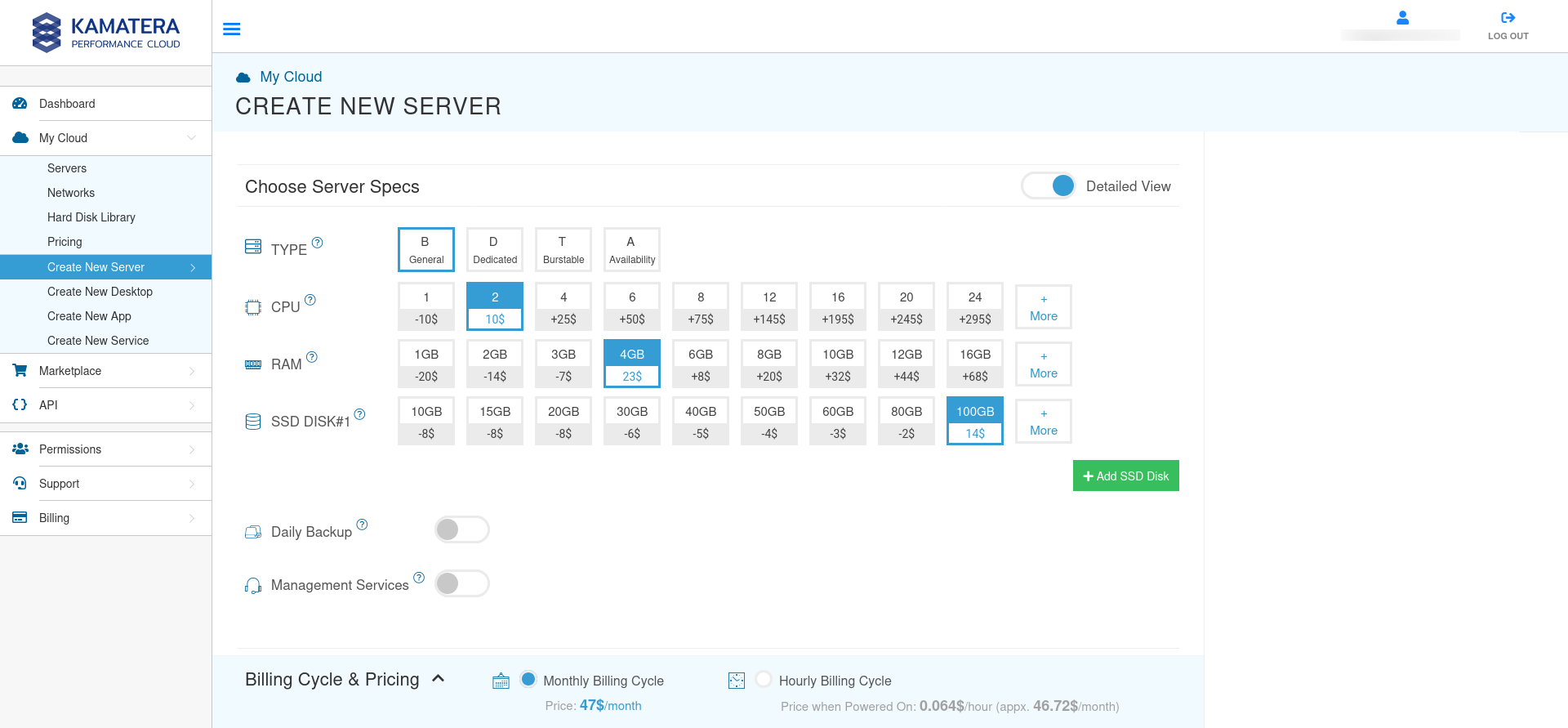The image size is (1568, 728).
Task: Expand the Permissions chevron
Action: 192,449
